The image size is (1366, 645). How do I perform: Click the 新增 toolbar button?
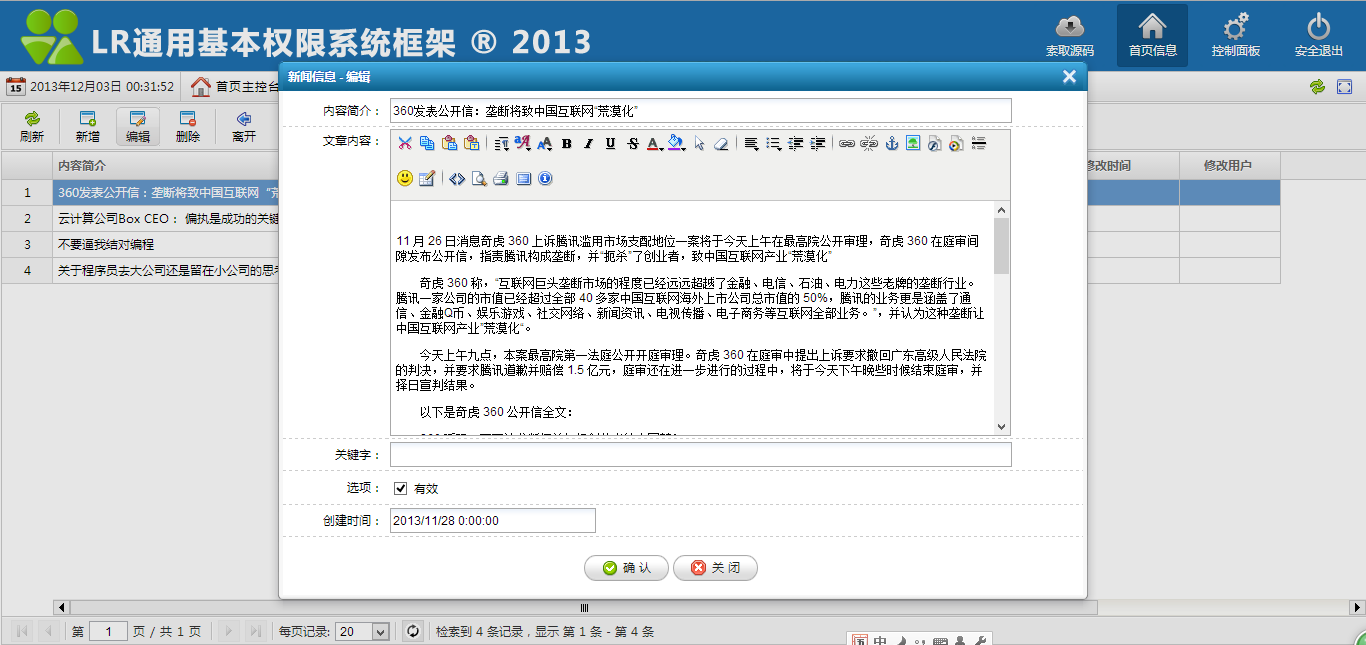pyautogui.click(x=87, y=127)
